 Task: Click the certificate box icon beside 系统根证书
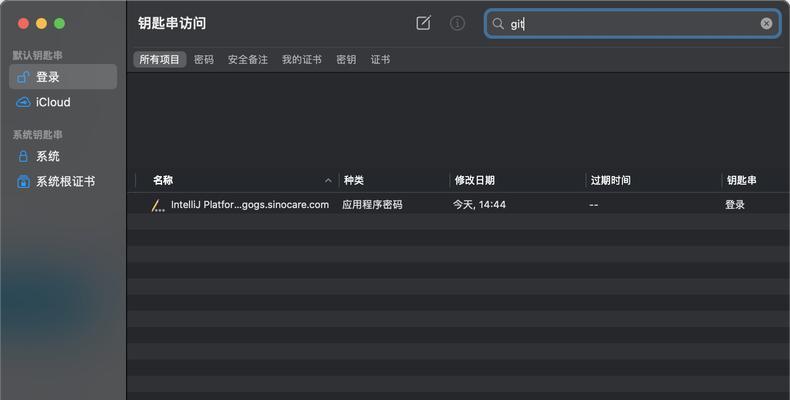point(23,181)
